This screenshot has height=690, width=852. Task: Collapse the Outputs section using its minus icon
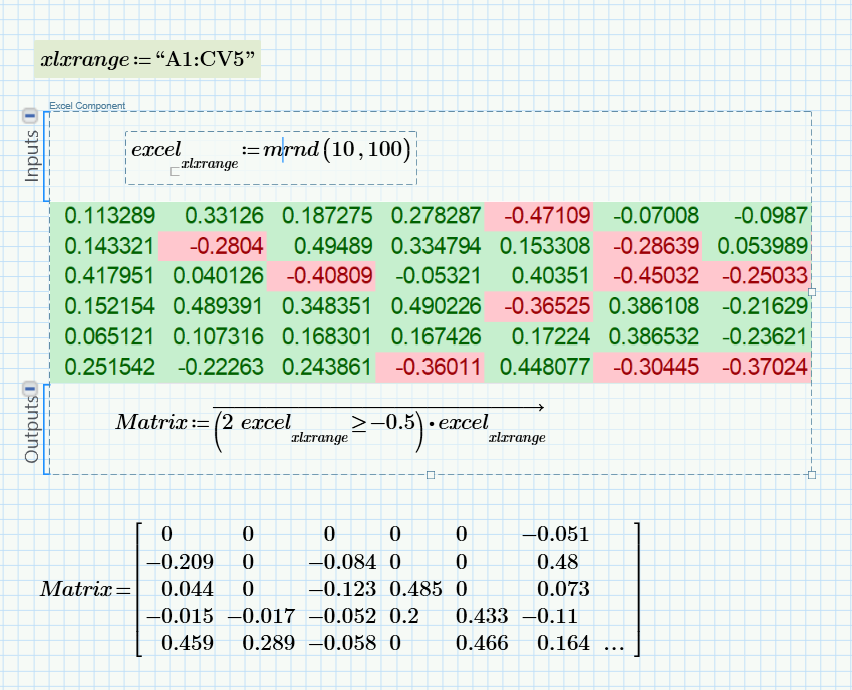(31, 390)
